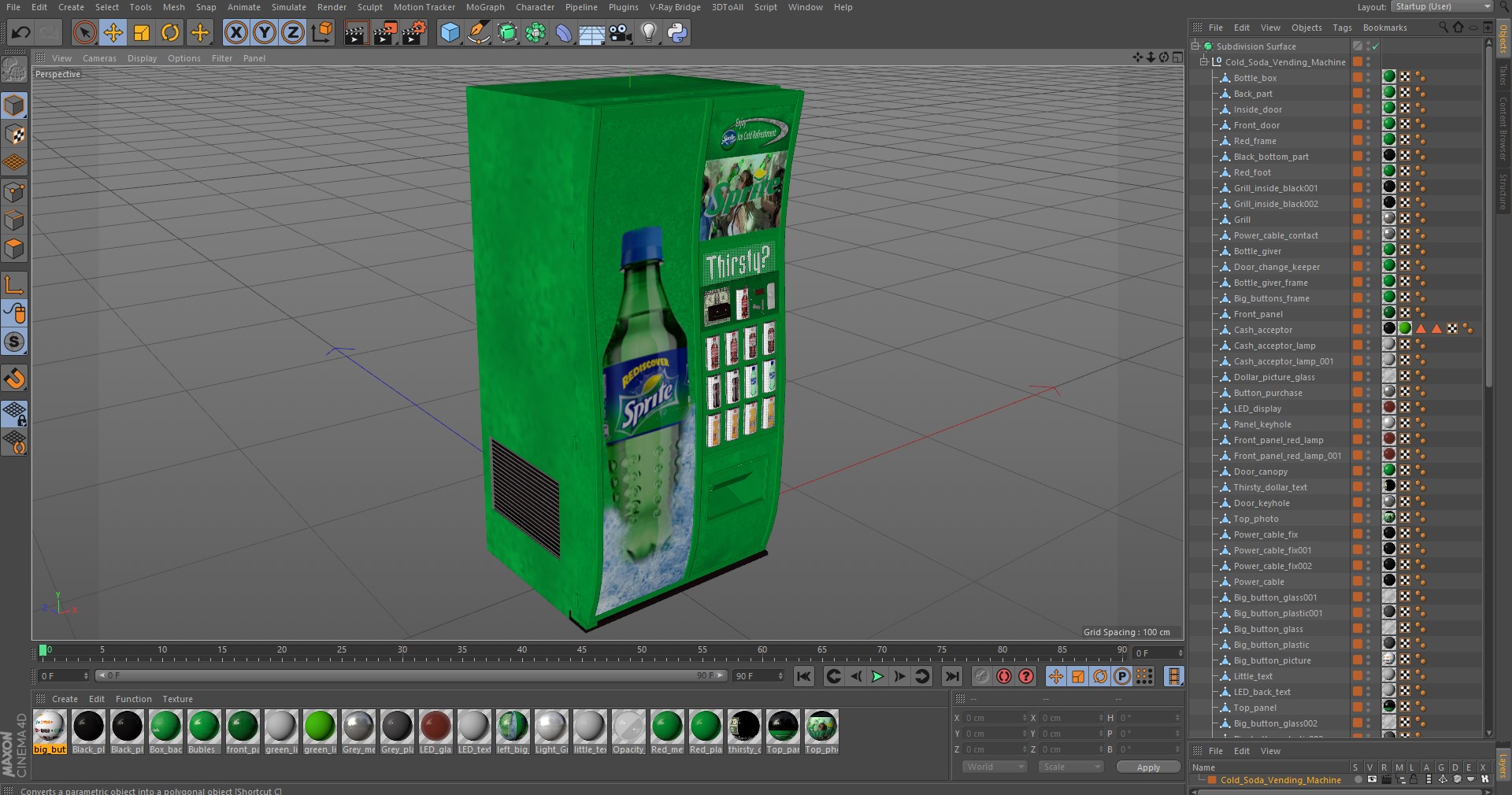Add a Subdivision Surface generator

pyautogui.click(x=508, y=32)
